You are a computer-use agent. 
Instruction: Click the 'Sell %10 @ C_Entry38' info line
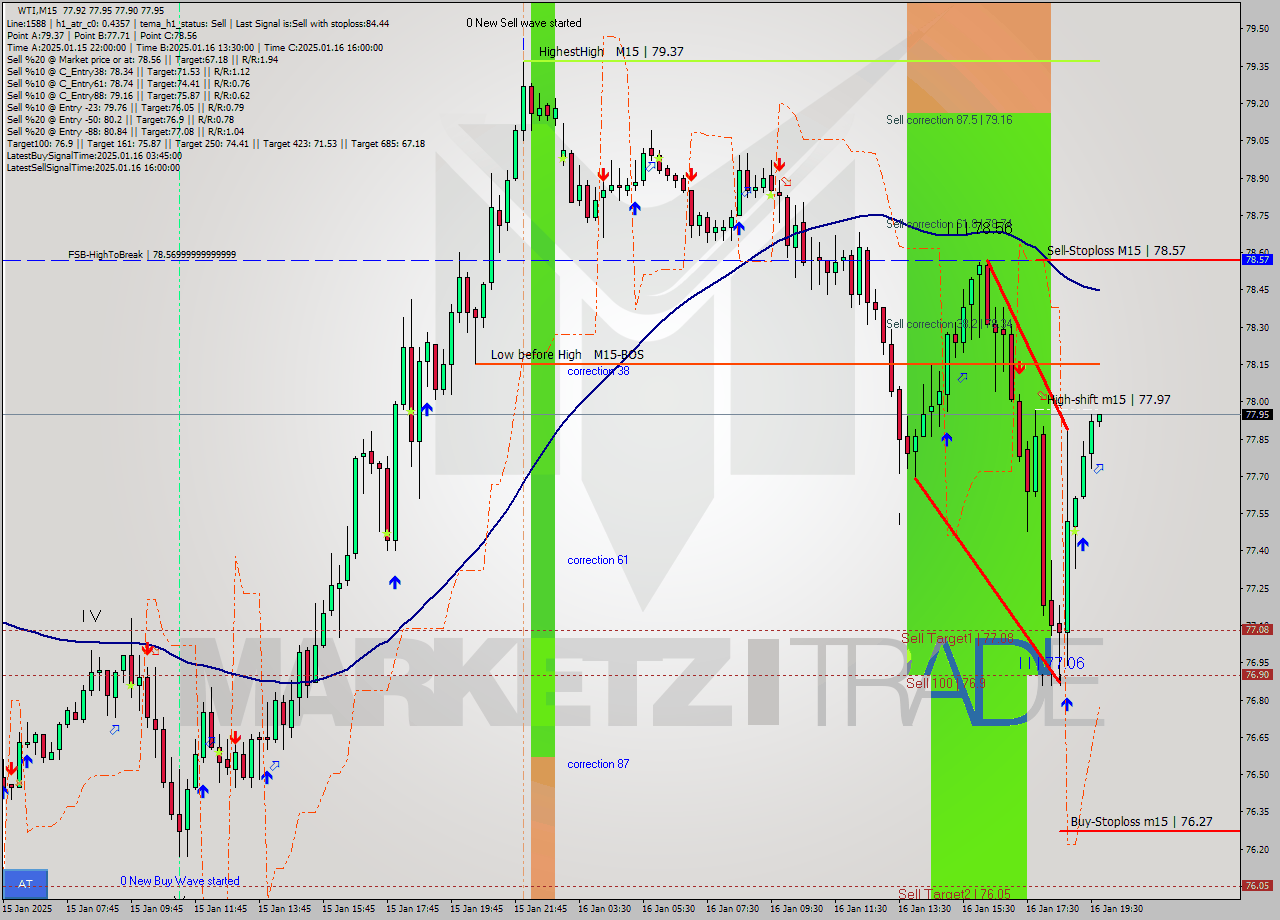point(128,71)
